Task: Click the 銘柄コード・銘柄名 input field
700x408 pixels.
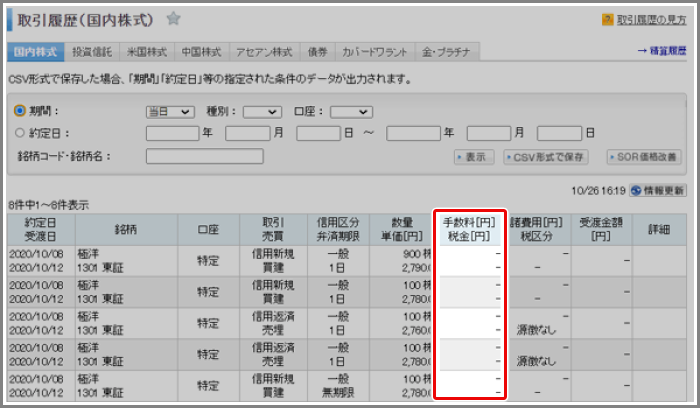Action: 204,156
